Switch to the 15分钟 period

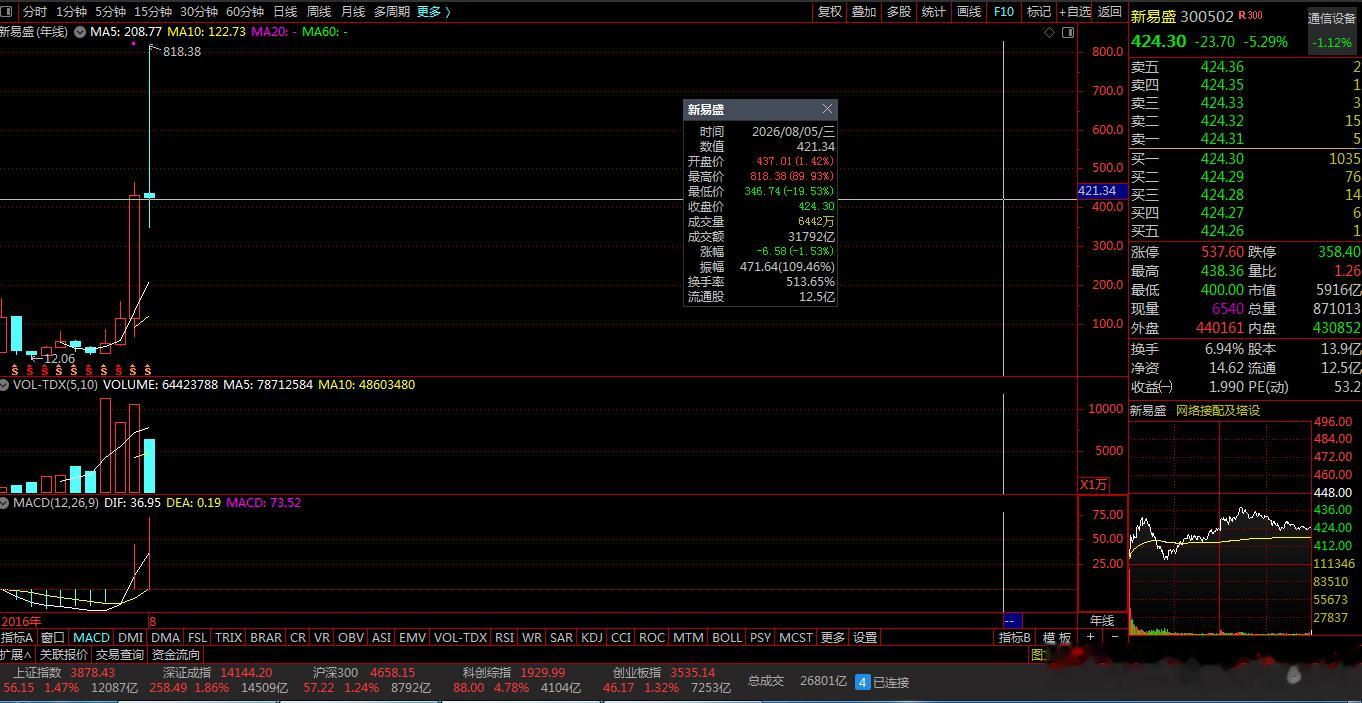click(153, 12)
